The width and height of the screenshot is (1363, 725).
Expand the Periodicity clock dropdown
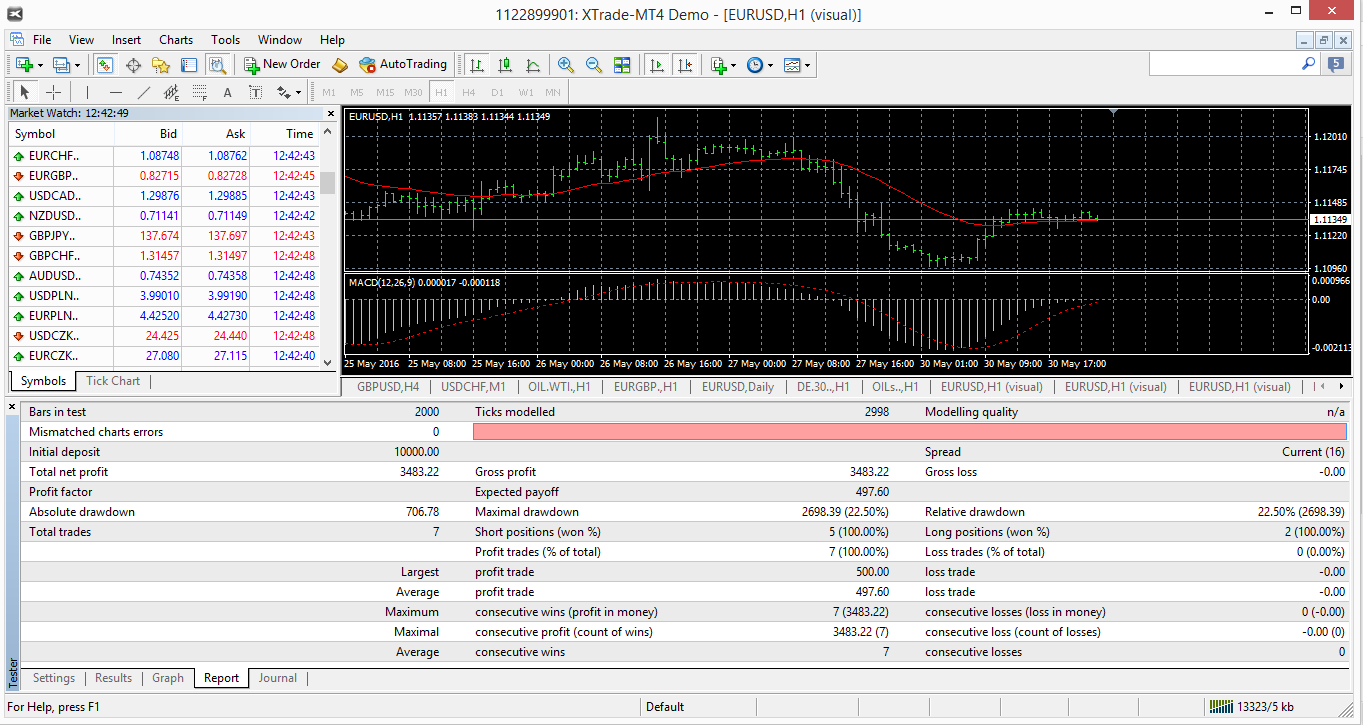(x=769, y=65)
